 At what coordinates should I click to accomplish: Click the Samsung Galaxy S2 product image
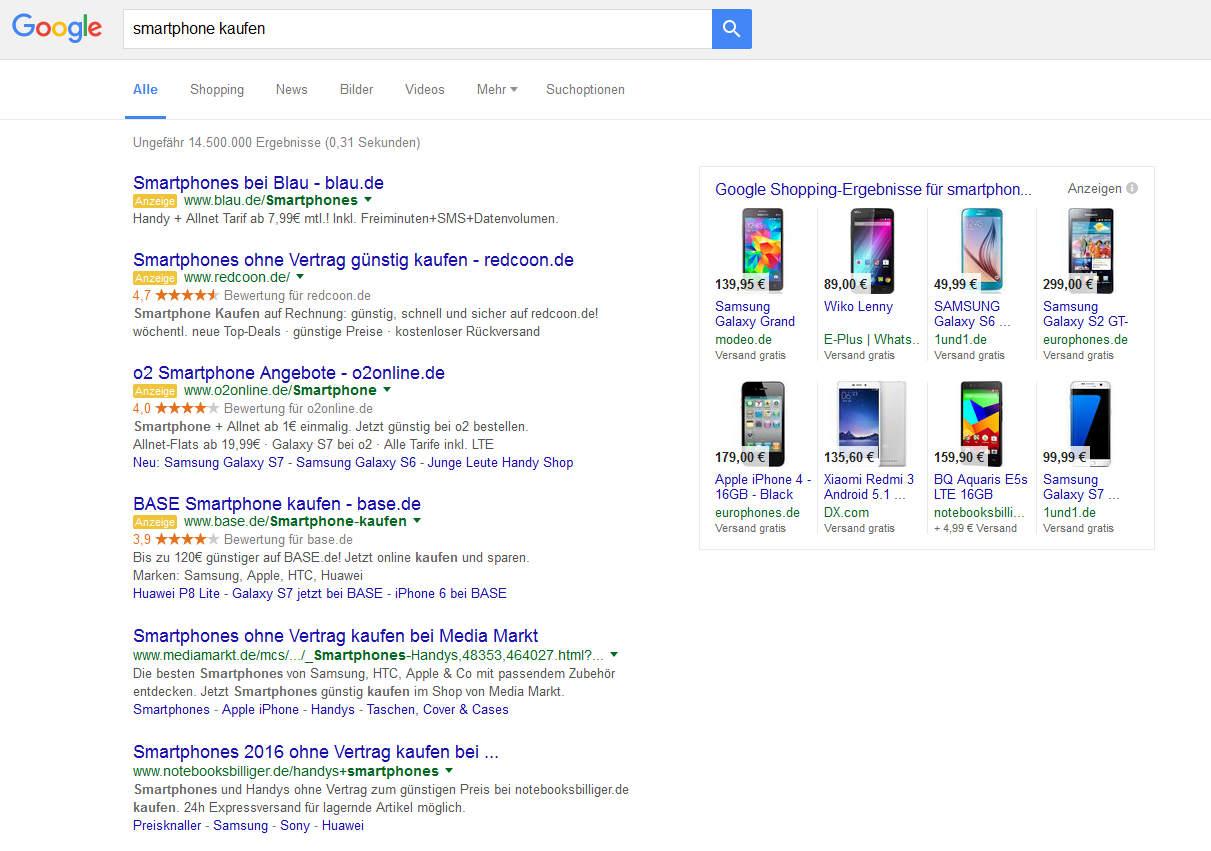(1091, 250)
